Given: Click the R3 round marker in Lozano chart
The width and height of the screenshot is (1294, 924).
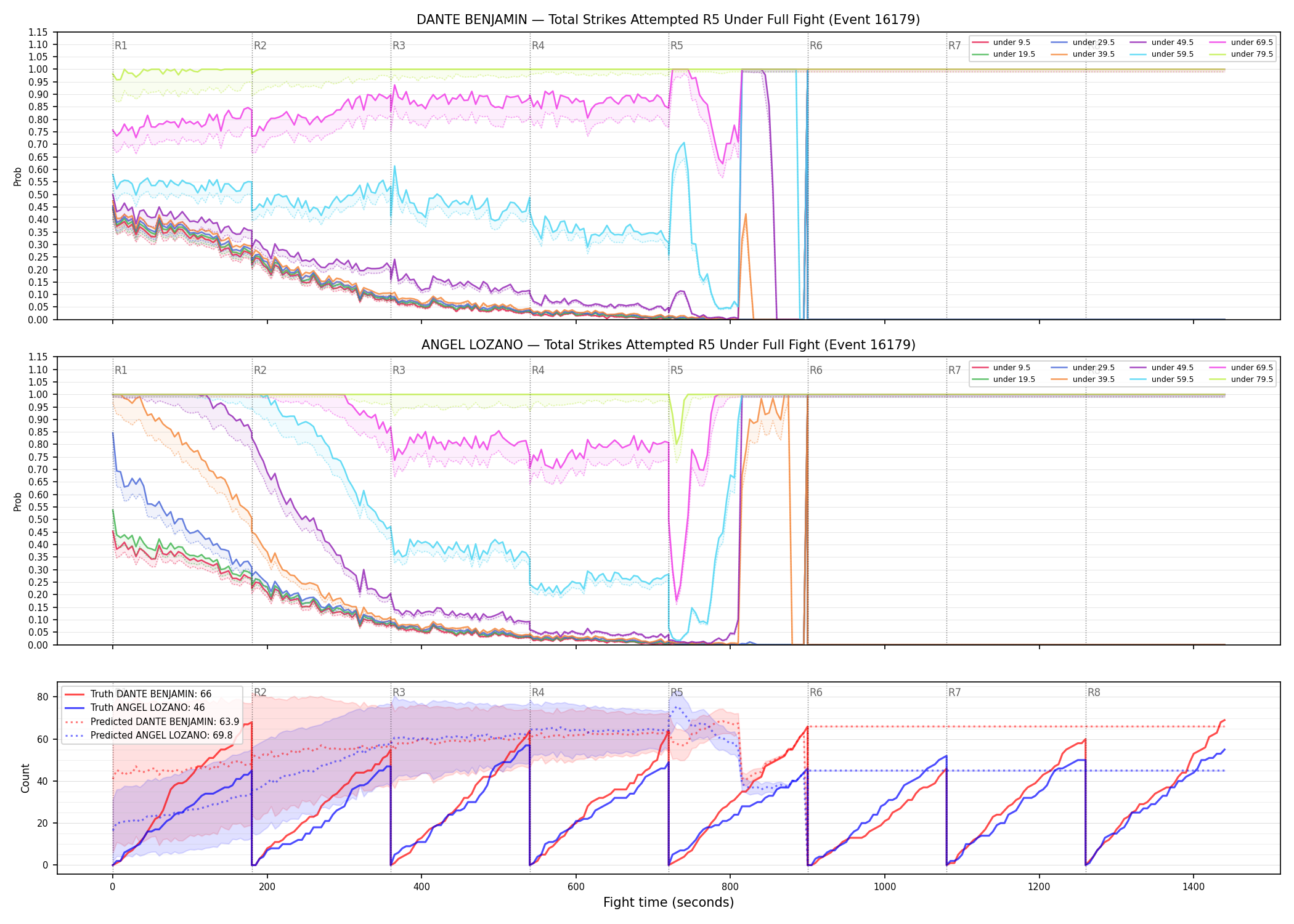Looking at the screenshot, I should coord(399,370).
